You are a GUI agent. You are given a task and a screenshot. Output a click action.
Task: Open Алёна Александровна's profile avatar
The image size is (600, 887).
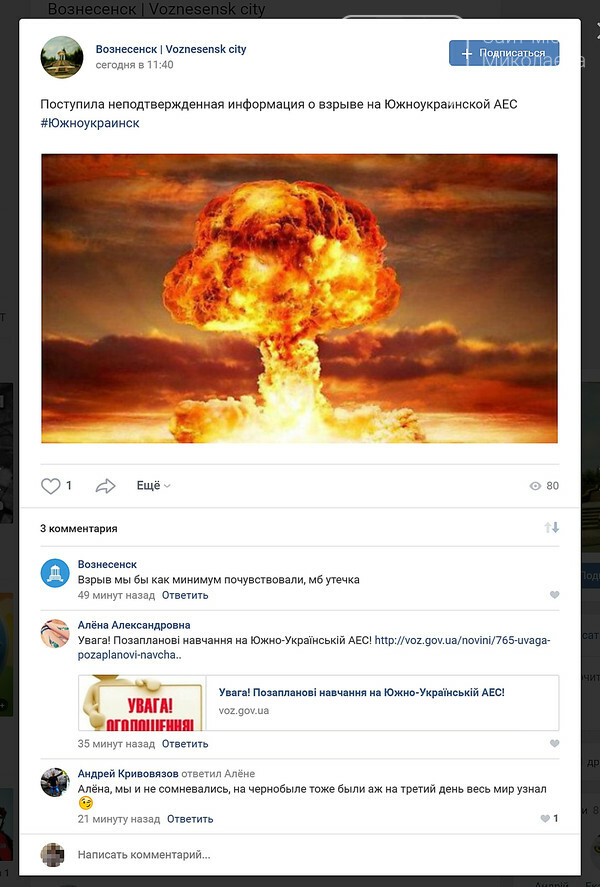click(54, 633)
